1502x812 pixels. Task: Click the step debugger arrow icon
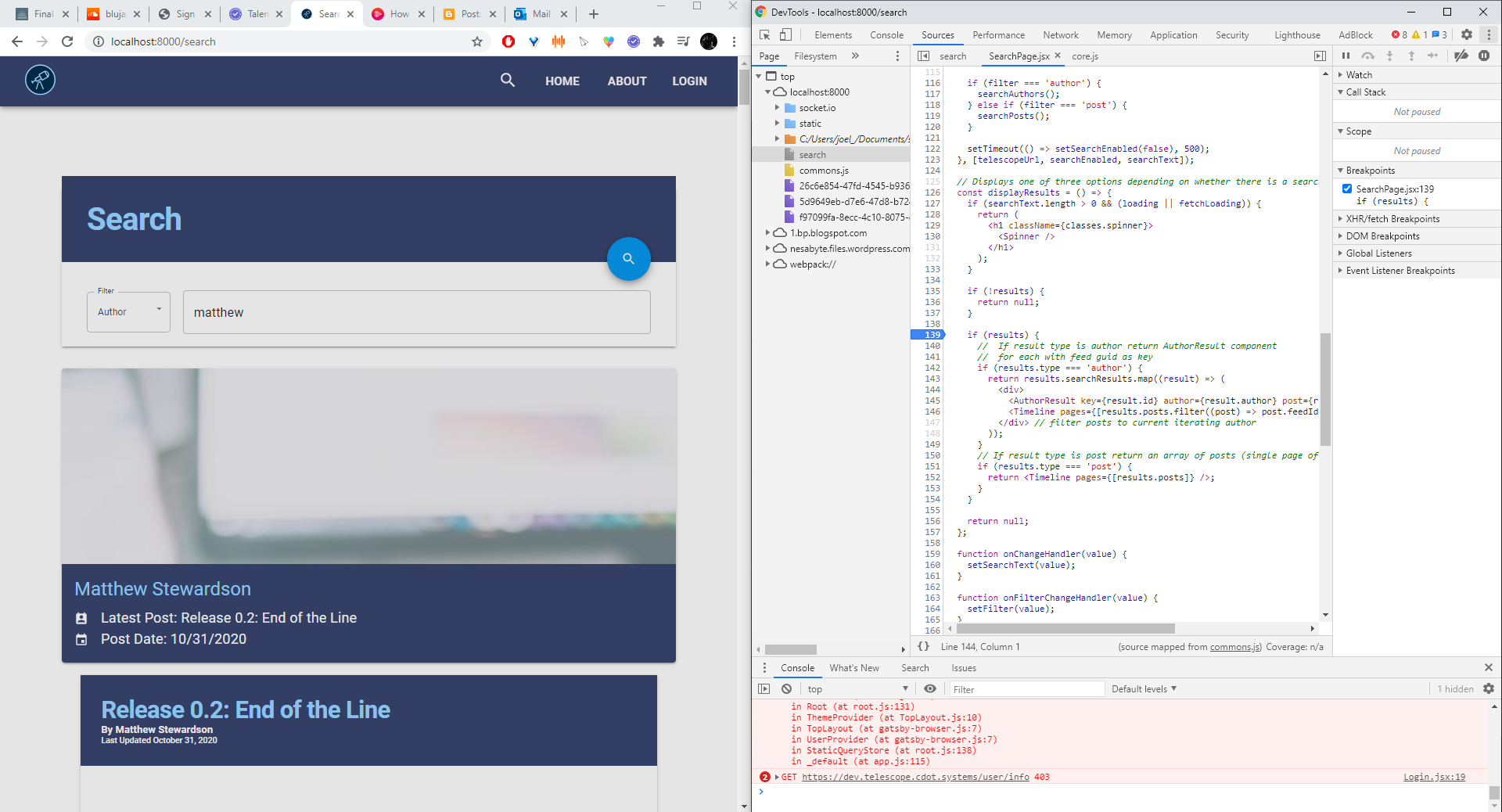coord(1432,56)
